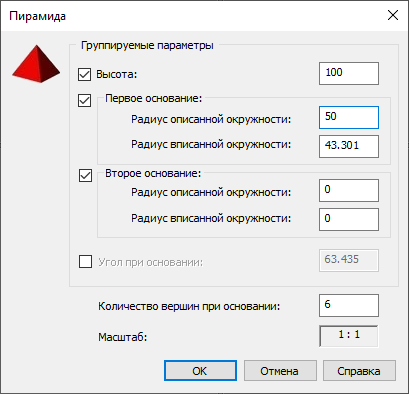Screen dimensions: 409x394
Task: Click the Количество вершин при основании field
Action: click(349, 305)
